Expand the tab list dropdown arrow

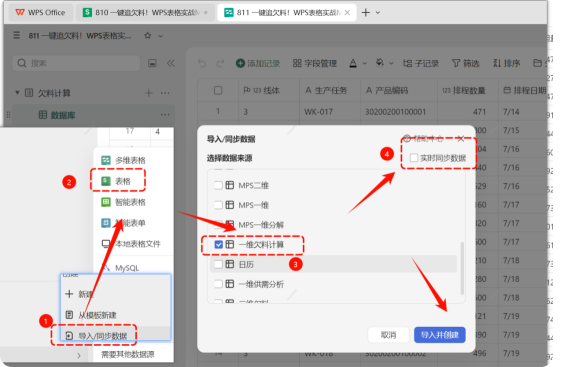(378, 13)
